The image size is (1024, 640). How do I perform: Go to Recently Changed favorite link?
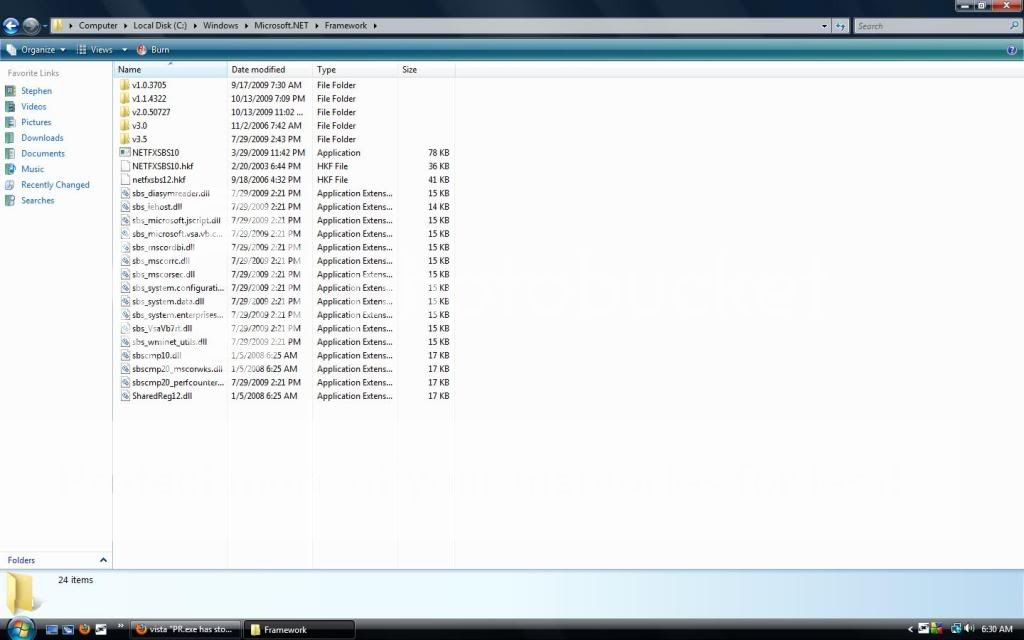point(55,185)
